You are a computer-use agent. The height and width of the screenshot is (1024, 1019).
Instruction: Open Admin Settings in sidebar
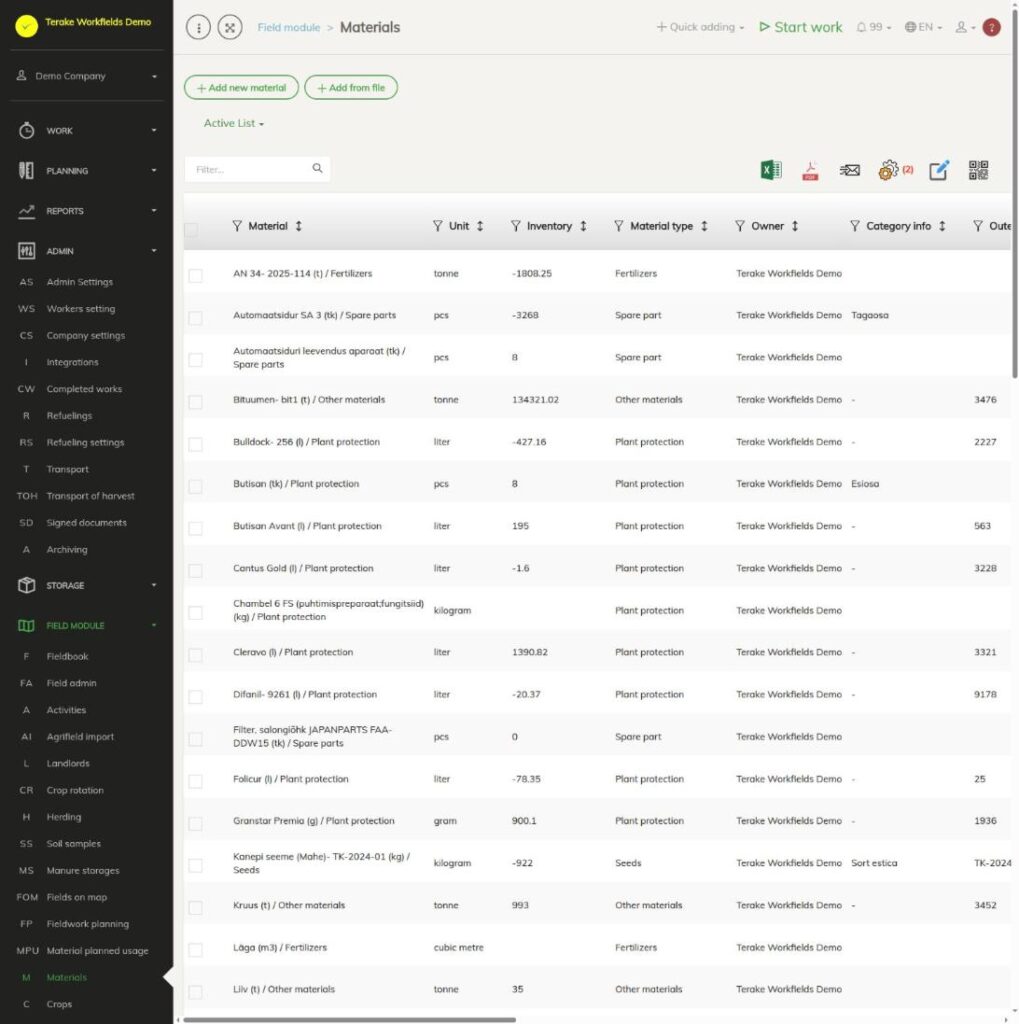tap(80, 282)
